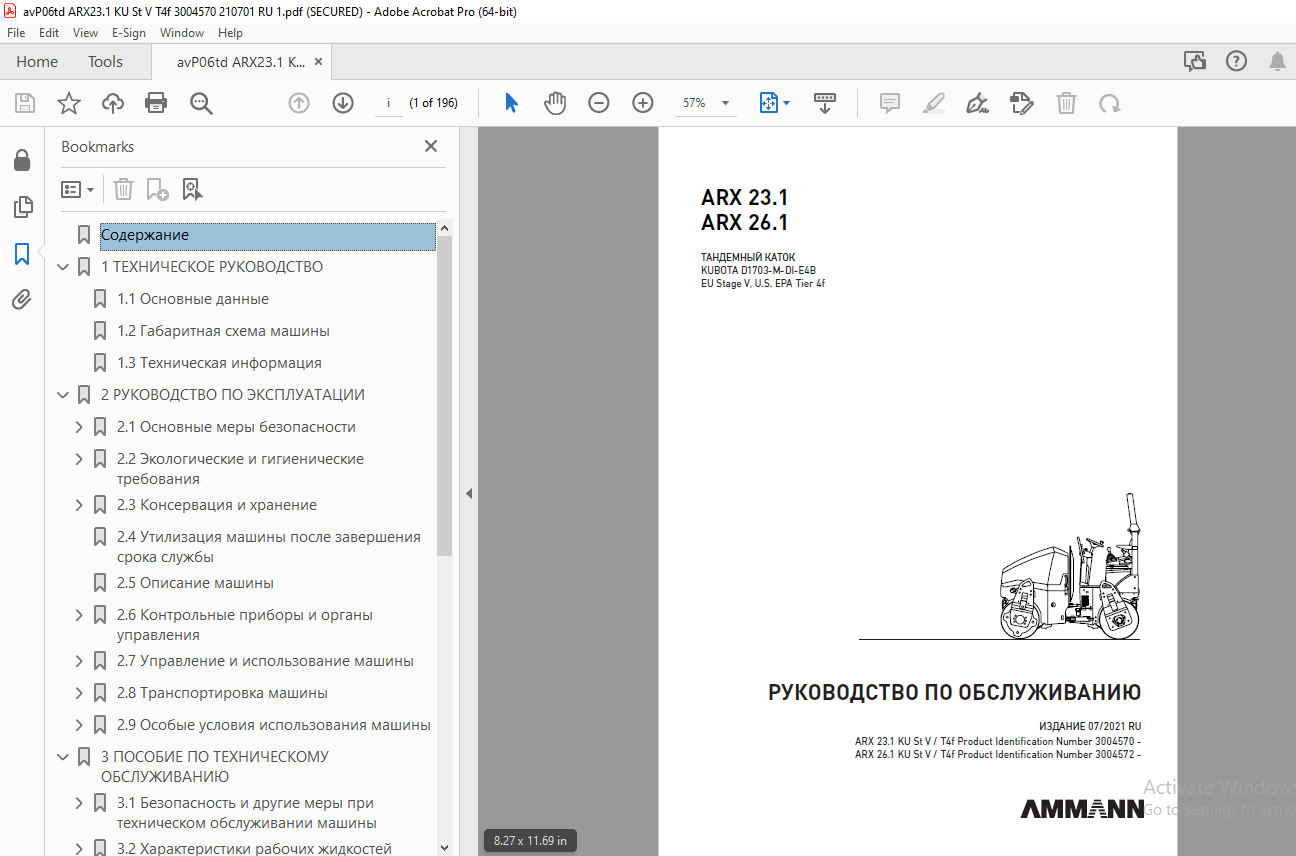Close the avP06td ARX23.1 document tab
1296x856 pixels.
click(319, 61)
